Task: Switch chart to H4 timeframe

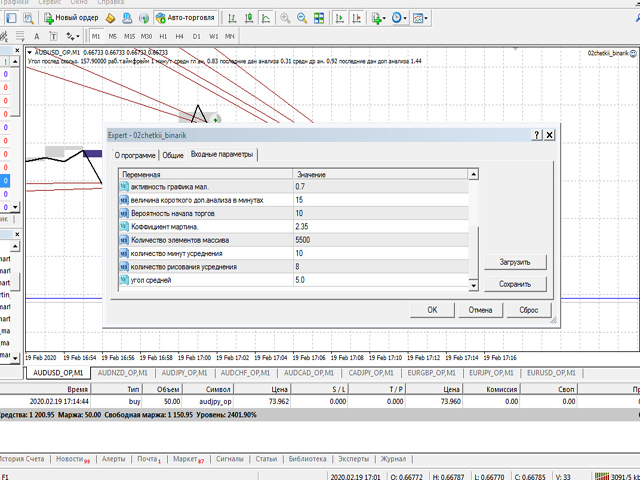Action: pyautogui.click(x=178, y=36)
